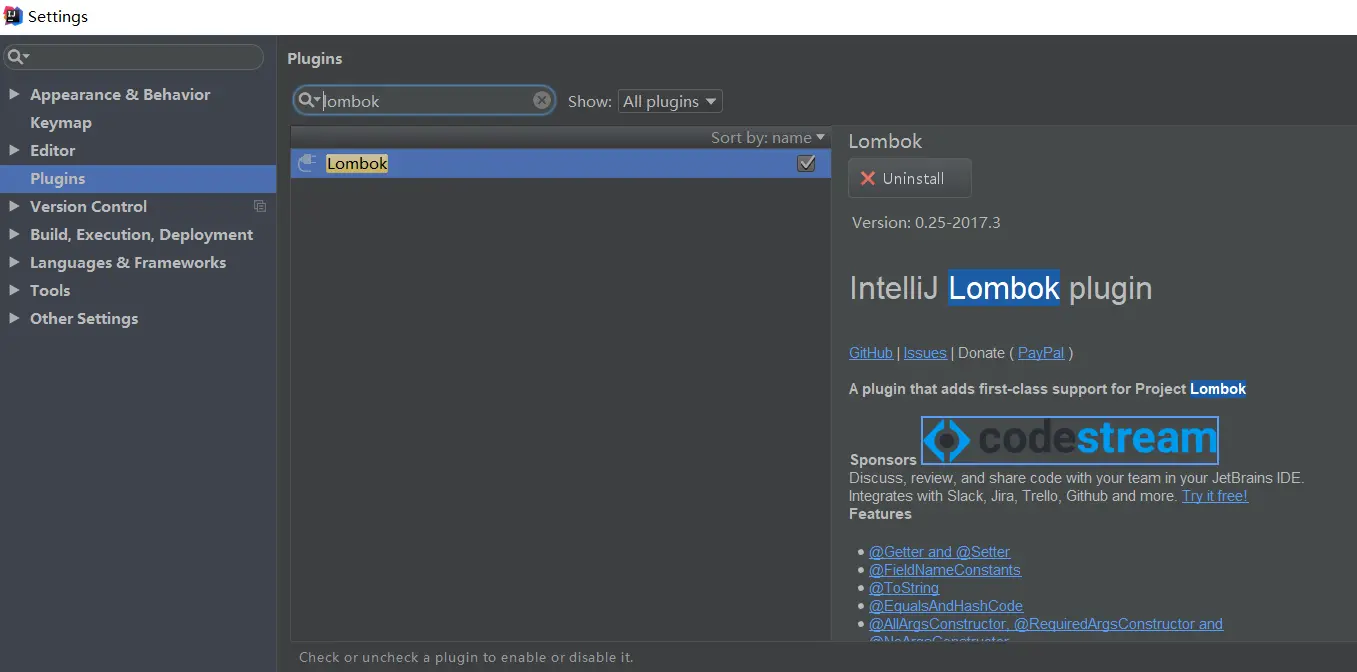This screenshot has height=672, width=1357.
Task: Click the plugin search magnifier icon
Action: click(x=308, y=100)
